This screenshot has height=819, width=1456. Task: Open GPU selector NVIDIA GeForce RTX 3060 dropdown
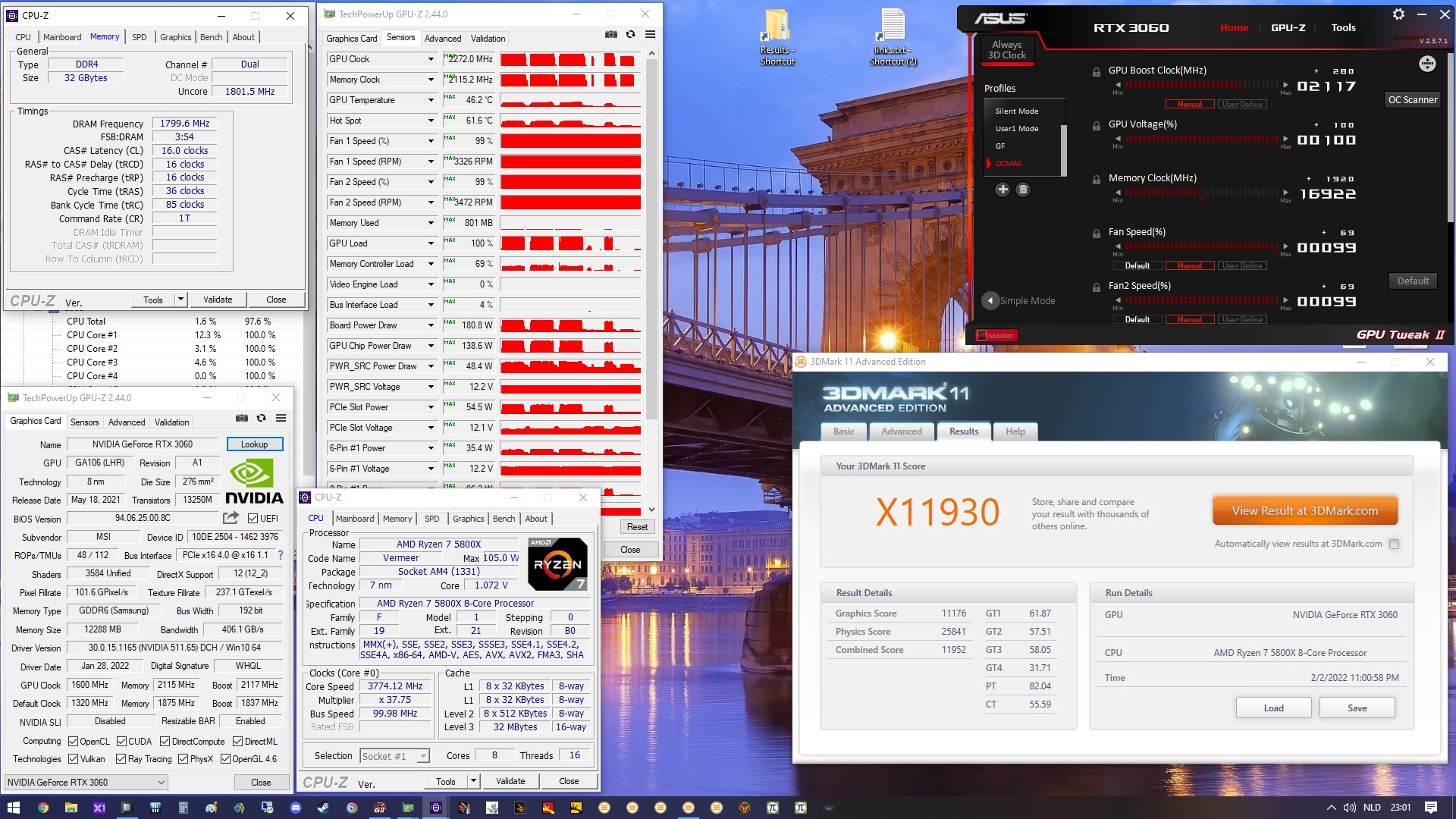[86, 782]
